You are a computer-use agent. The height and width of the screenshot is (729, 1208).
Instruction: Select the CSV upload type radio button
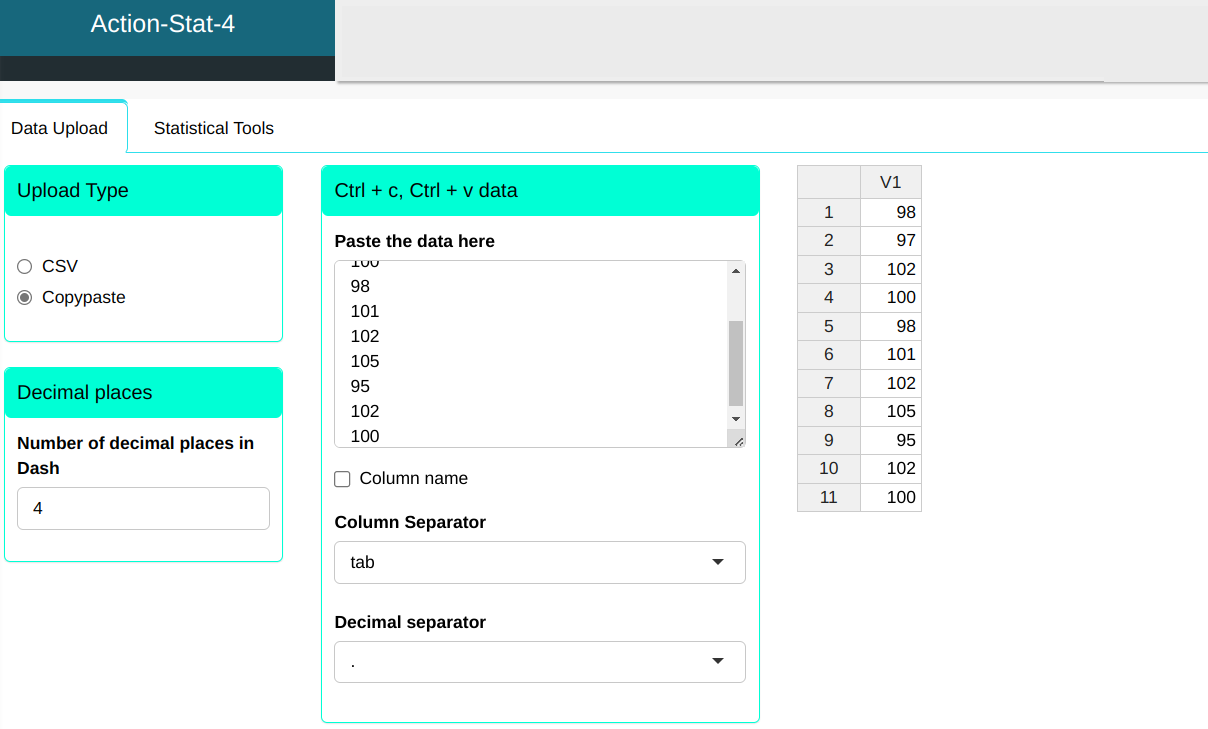click(25, 266)
